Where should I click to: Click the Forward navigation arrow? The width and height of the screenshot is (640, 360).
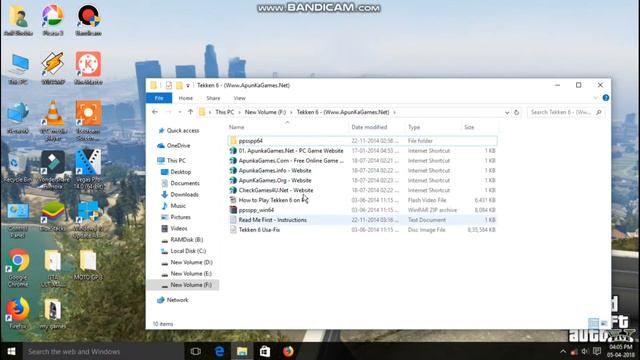click(x=168, y=112)
